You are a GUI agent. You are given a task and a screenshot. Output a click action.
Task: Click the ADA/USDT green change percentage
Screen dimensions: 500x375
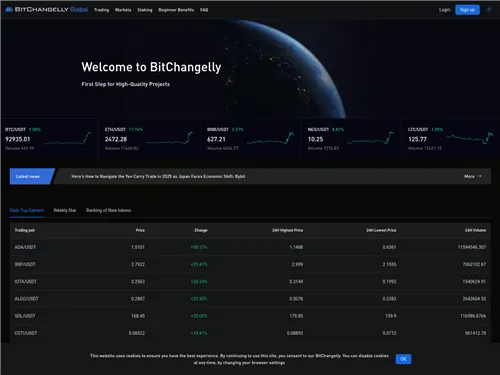click(x=199, y=247)
